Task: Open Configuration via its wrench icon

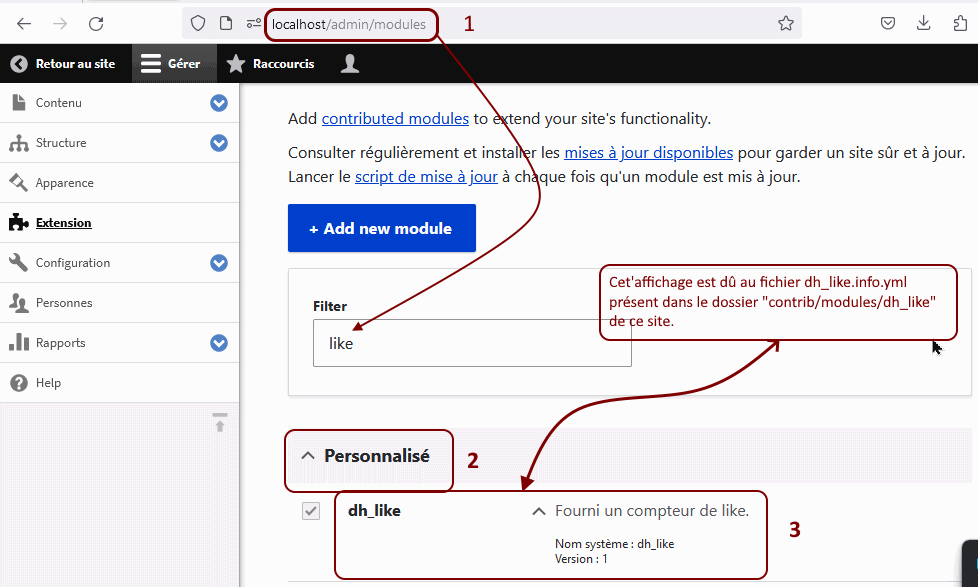Action: [18, 262]
